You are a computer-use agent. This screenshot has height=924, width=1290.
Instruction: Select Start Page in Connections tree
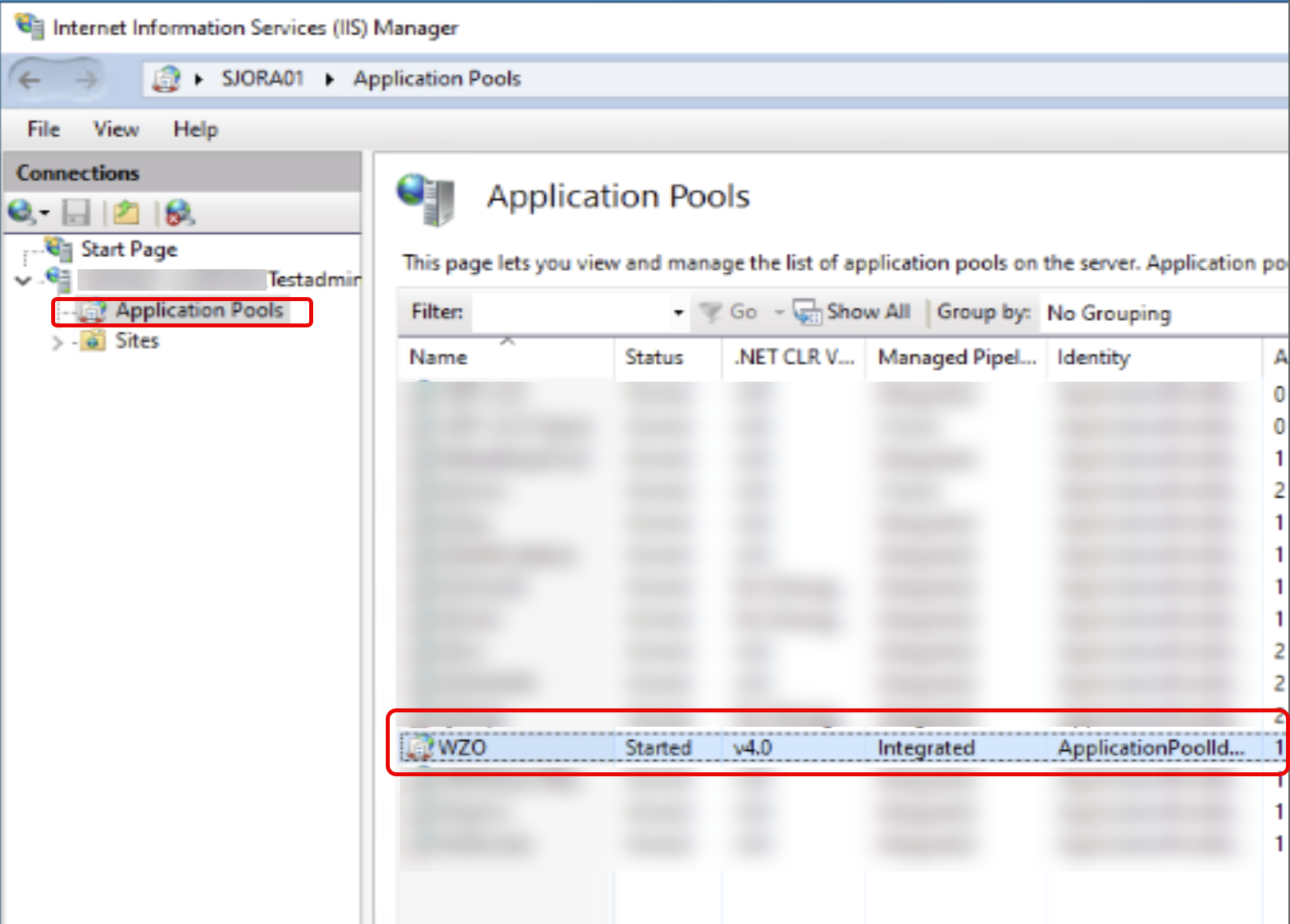[x=129, y=250]
